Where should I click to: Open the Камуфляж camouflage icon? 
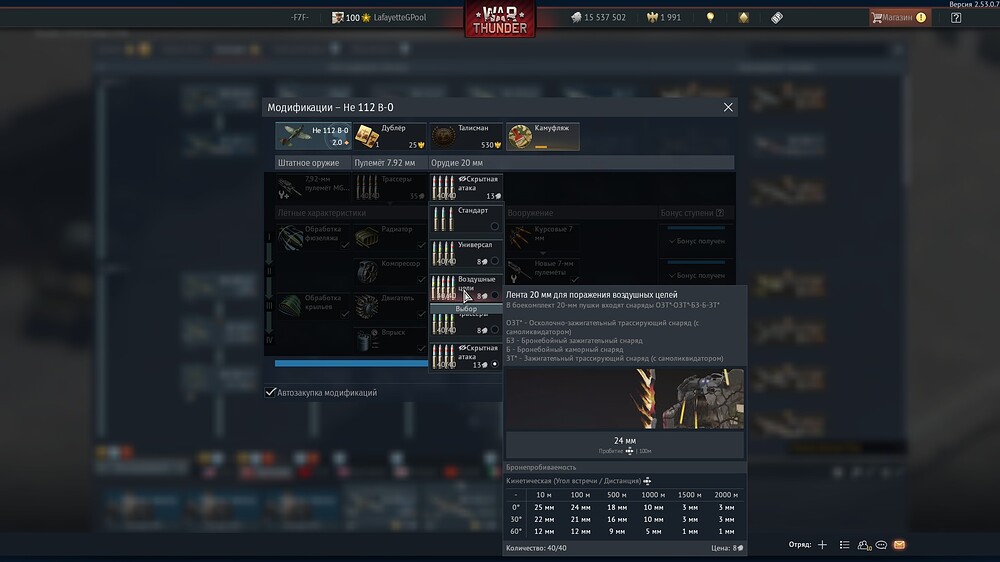[543, 136]
